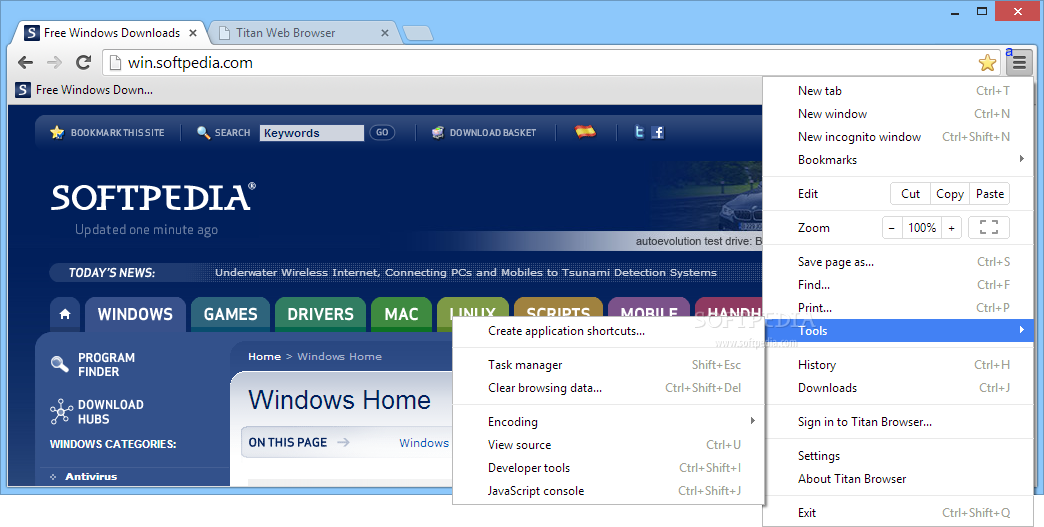1044x527 pixels.
Task: Expand the Encoding submenu
Action: [x=608, y=422]
